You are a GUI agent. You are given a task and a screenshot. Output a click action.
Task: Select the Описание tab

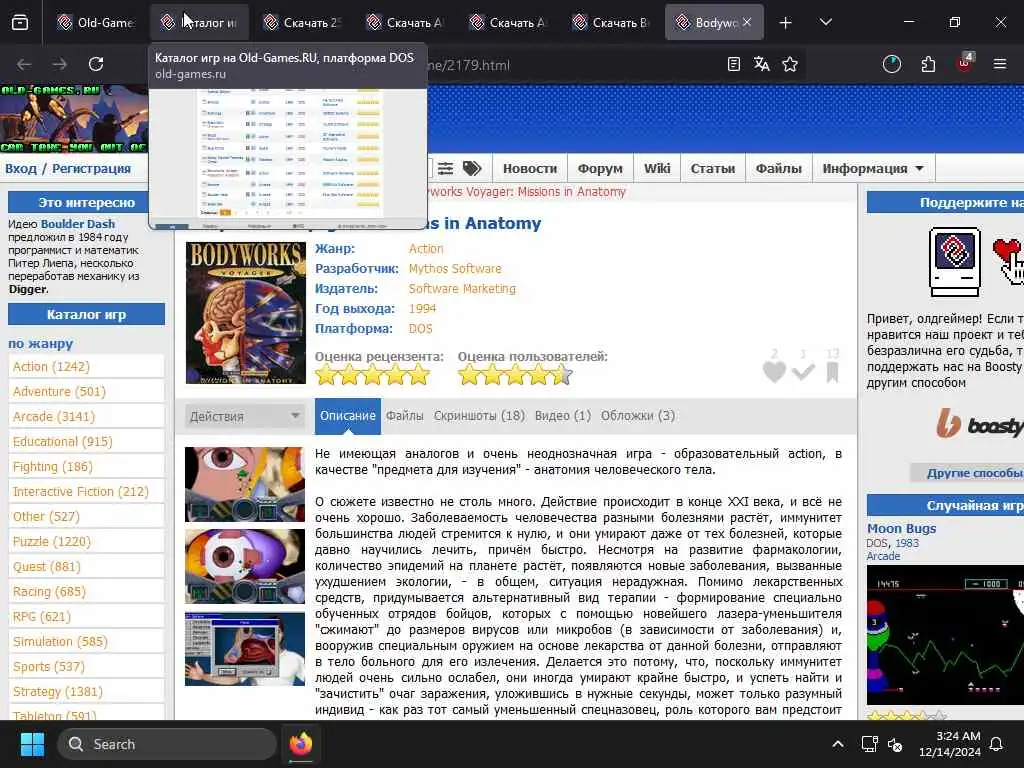347,416
